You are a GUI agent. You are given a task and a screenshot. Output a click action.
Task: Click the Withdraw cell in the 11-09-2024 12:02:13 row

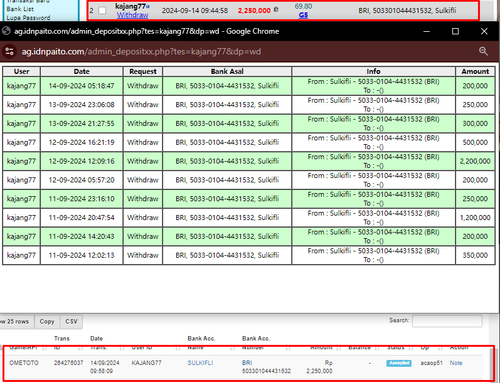(x=143, y=255)
